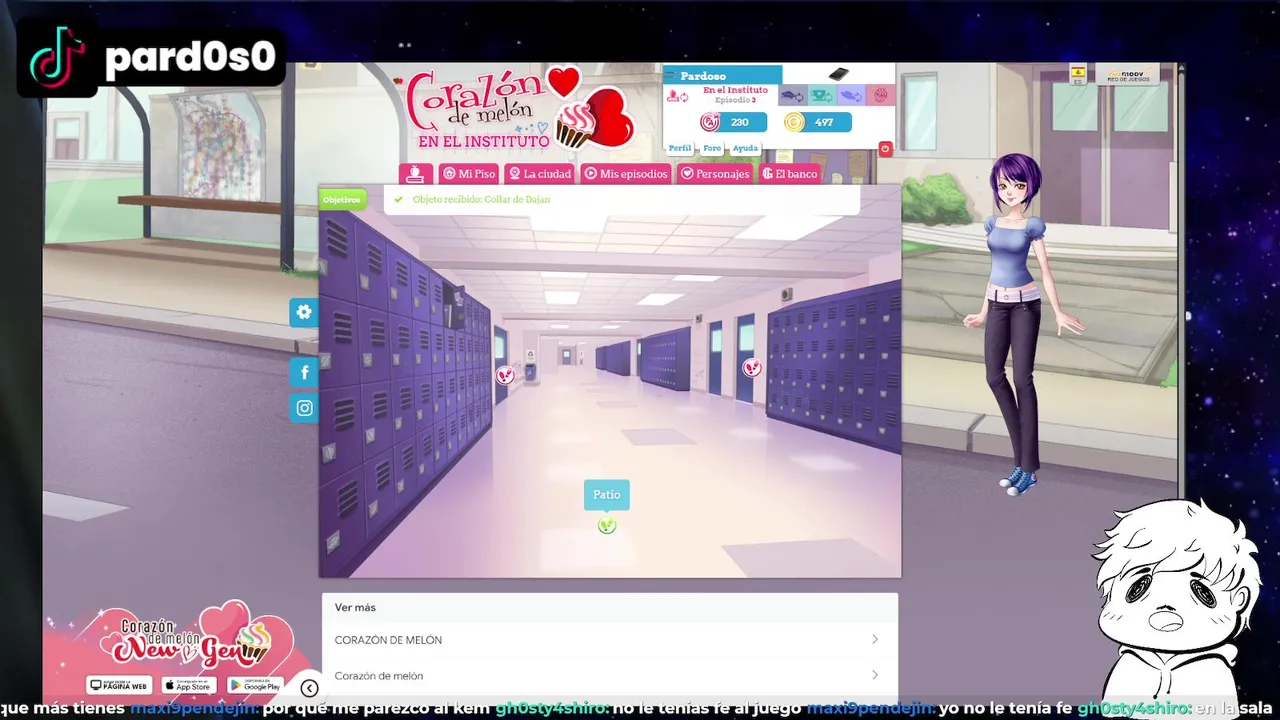Viewport: 1280px width, 720px height.
Task: Open El banco menu
Action: 790,174
